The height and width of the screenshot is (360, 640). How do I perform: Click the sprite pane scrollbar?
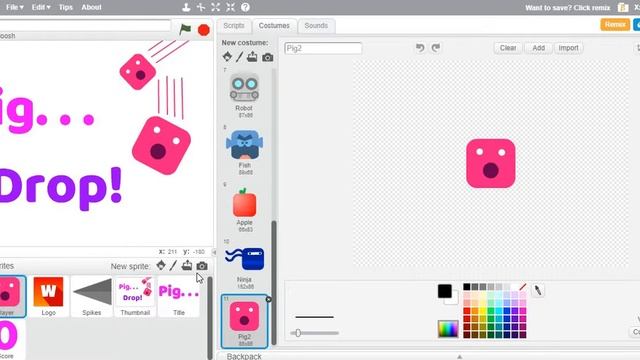210,318
